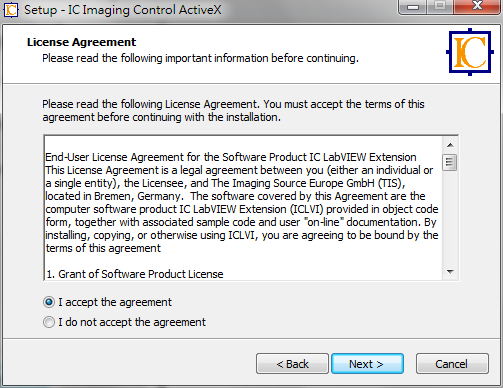Click the 'End-User License Agreement' first line
503x388 pixels.
[231, 157]
